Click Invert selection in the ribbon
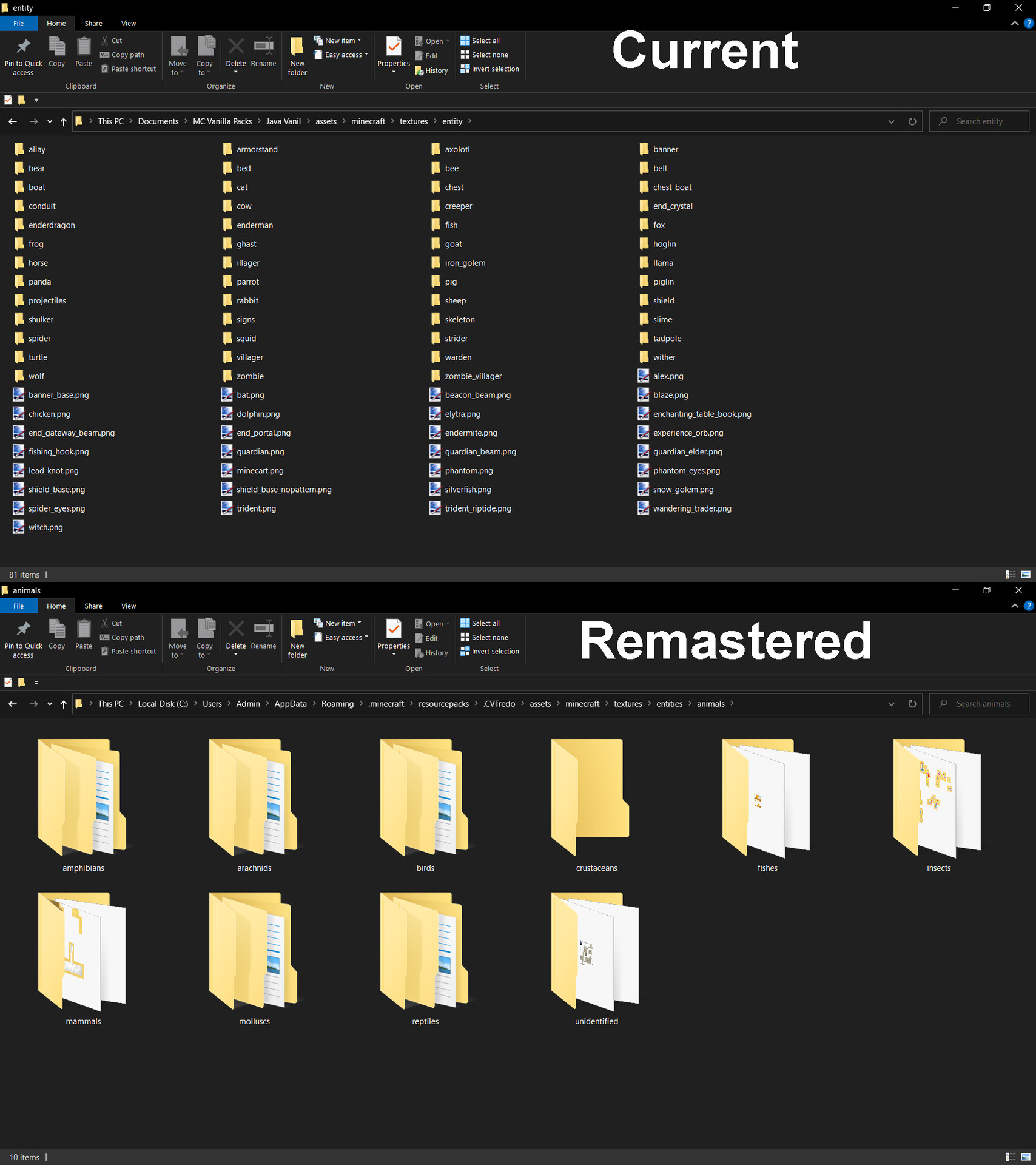 point(489,69)
